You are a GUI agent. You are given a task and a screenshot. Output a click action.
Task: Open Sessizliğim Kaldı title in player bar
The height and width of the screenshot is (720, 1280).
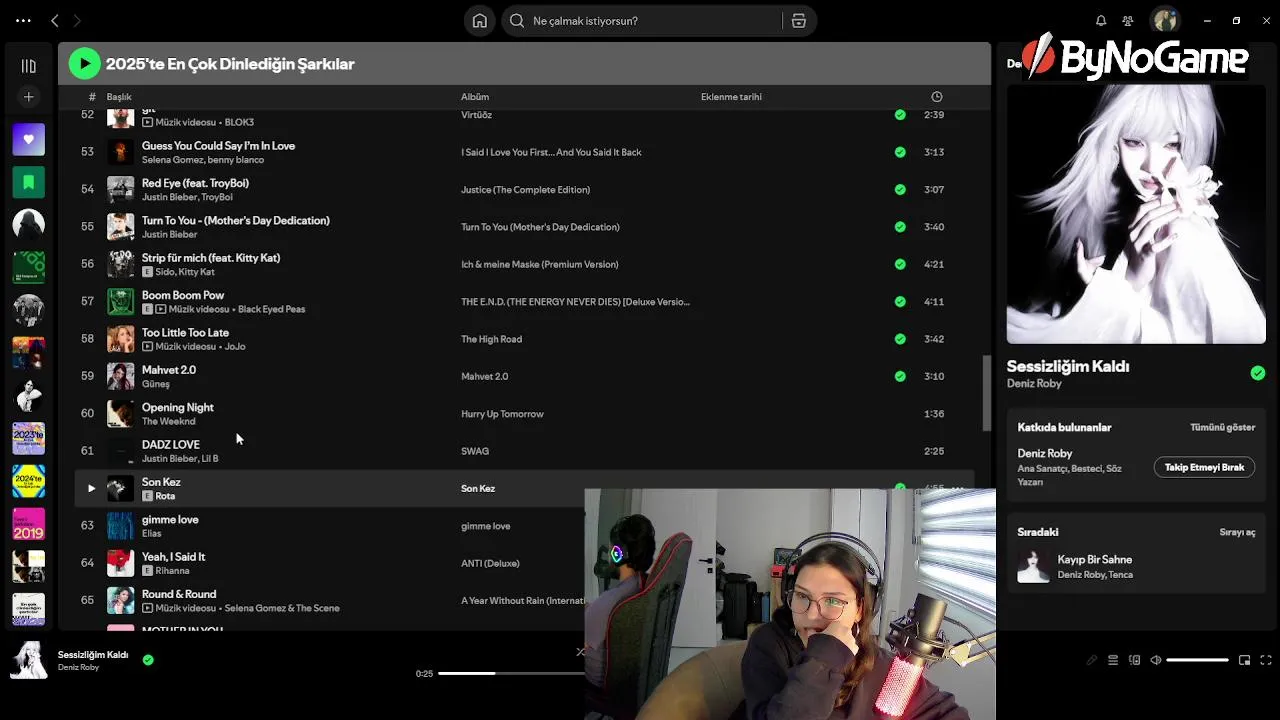click(93, 655)
